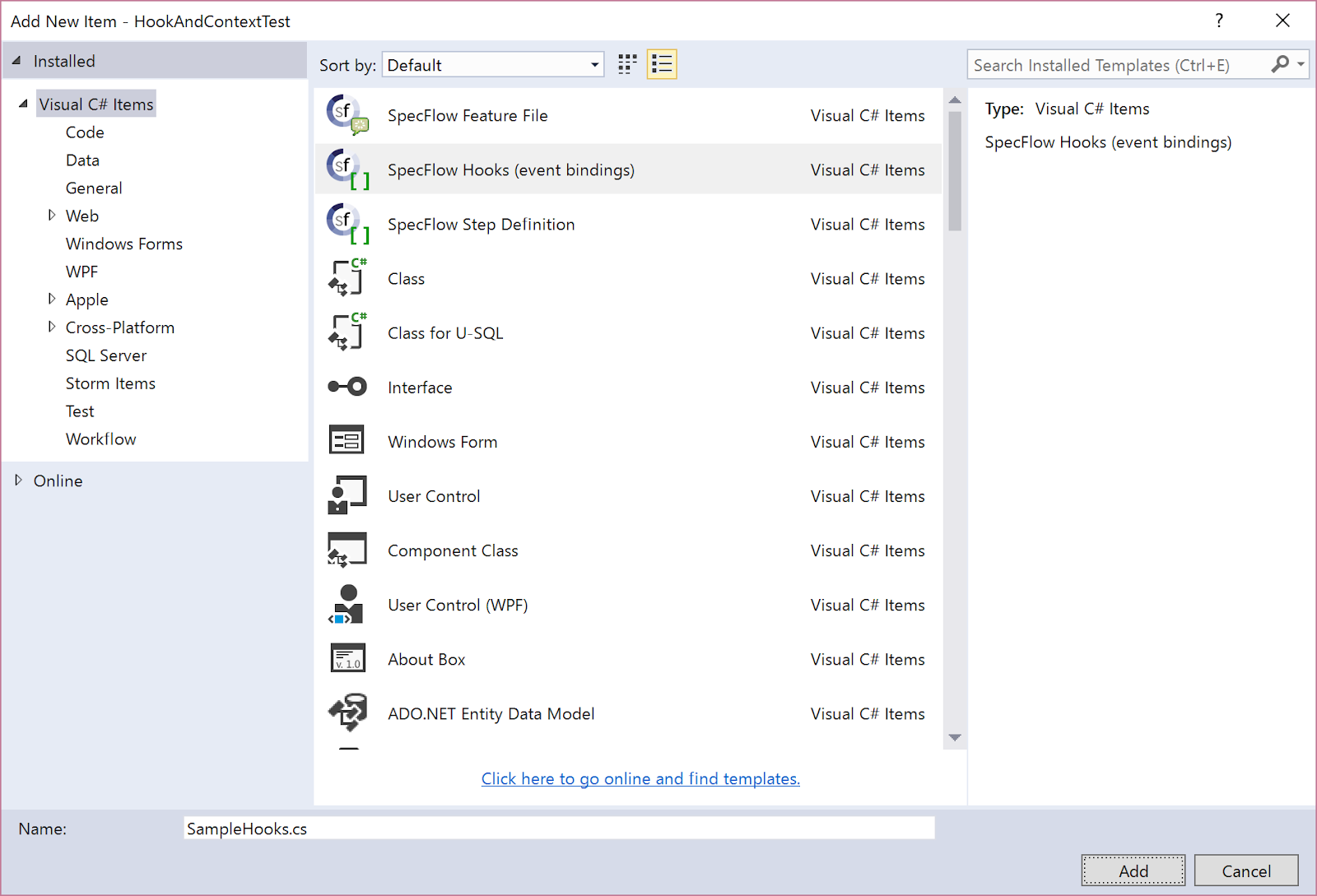Screen dimensions: 1317x896
Task: Expand the Web tree node
Action: point(52,216)
